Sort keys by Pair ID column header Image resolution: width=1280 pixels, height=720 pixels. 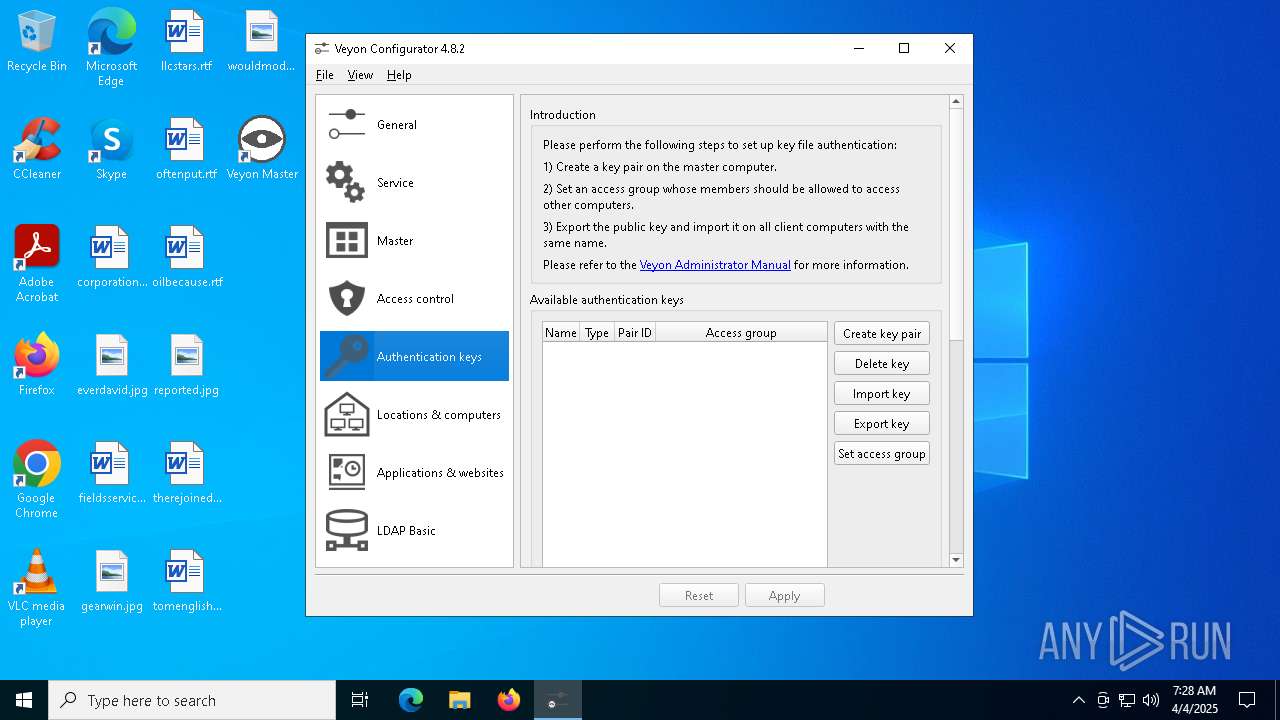click(x=635, y=333)
